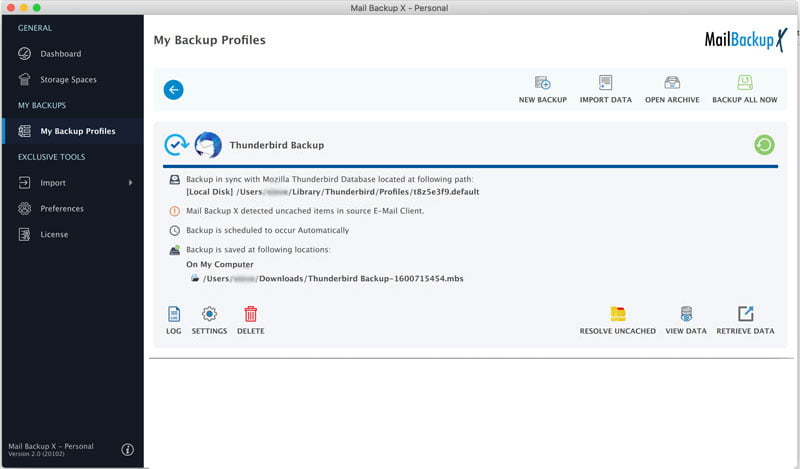Open the License page
The height and width of the screenshot is (469, 800).
(x=72, y=235)
